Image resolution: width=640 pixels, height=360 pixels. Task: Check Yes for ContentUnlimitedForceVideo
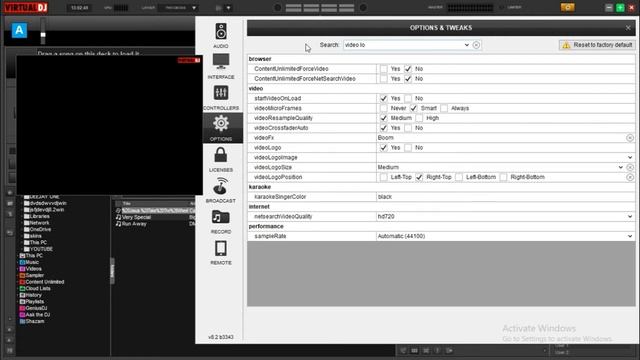pos(383,69)
